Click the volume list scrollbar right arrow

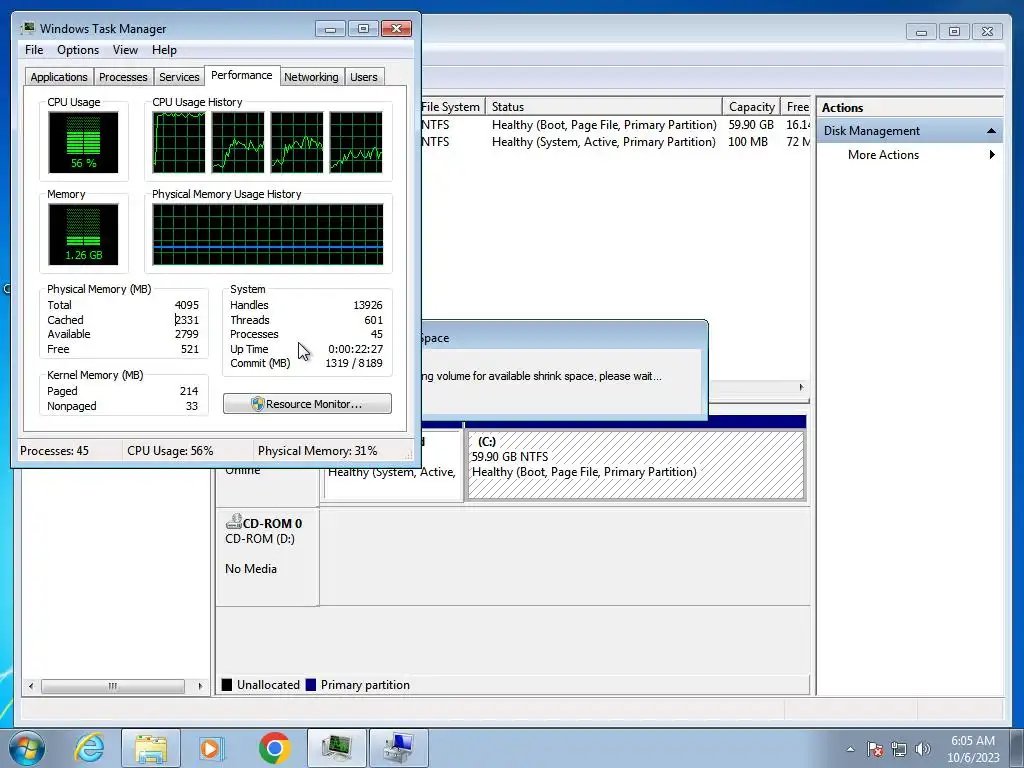[802, 387]
